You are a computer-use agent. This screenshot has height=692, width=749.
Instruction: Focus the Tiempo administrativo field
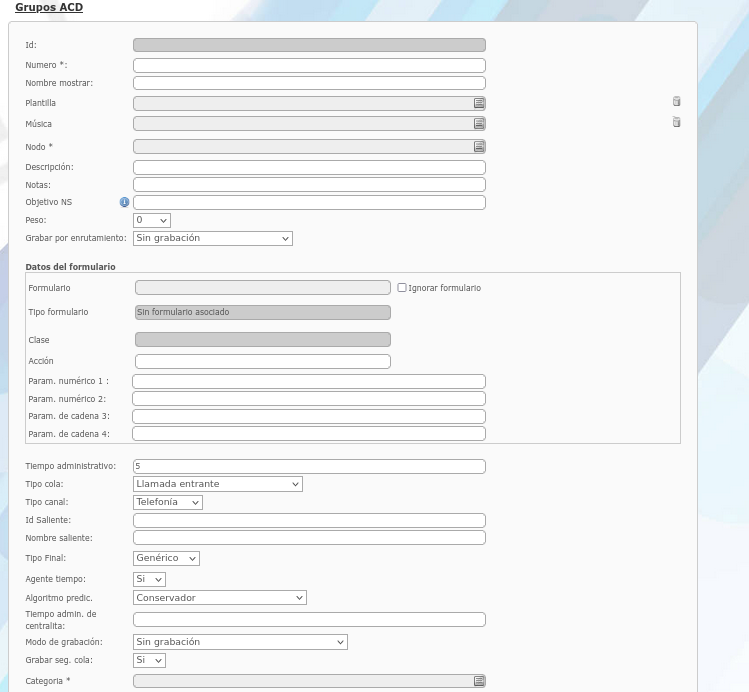[309, 467]
